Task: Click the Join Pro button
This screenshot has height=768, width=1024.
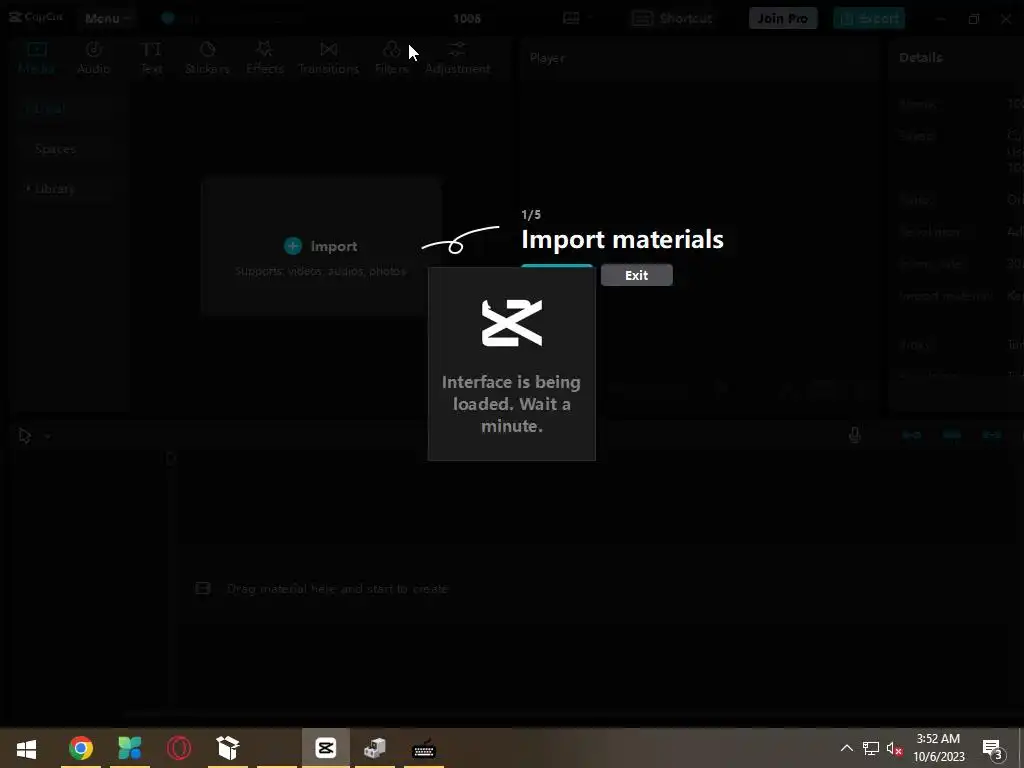Action: pyautogui.click(x=782, y=18)
